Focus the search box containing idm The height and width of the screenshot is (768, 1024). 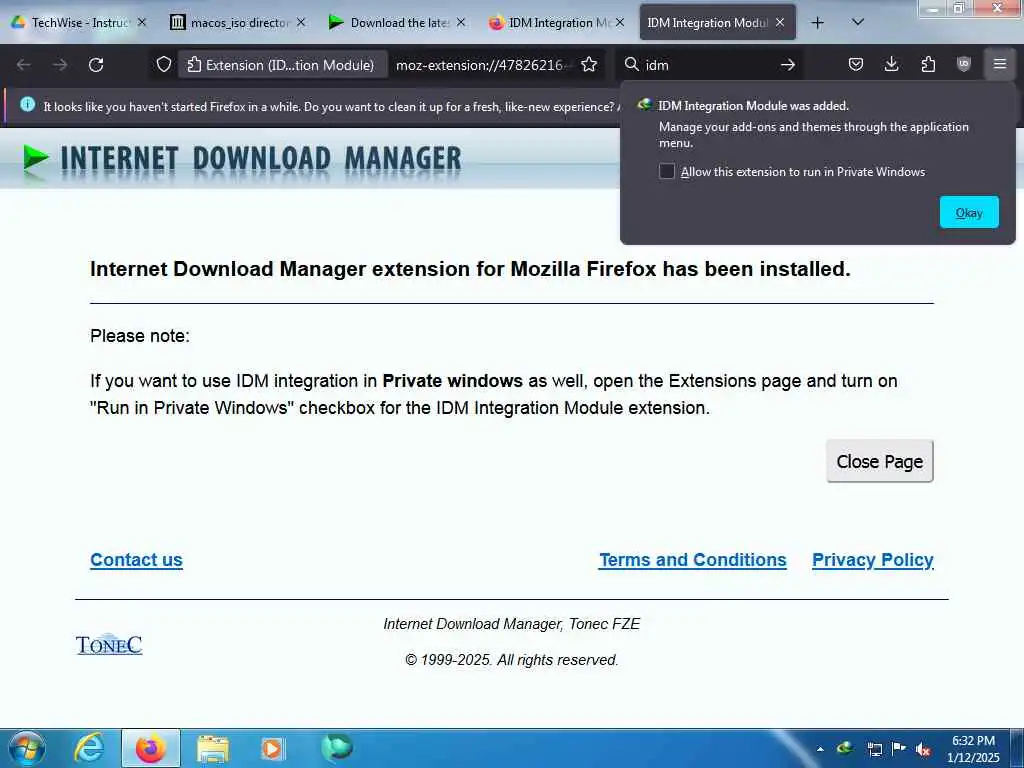(x=709, y=65)
